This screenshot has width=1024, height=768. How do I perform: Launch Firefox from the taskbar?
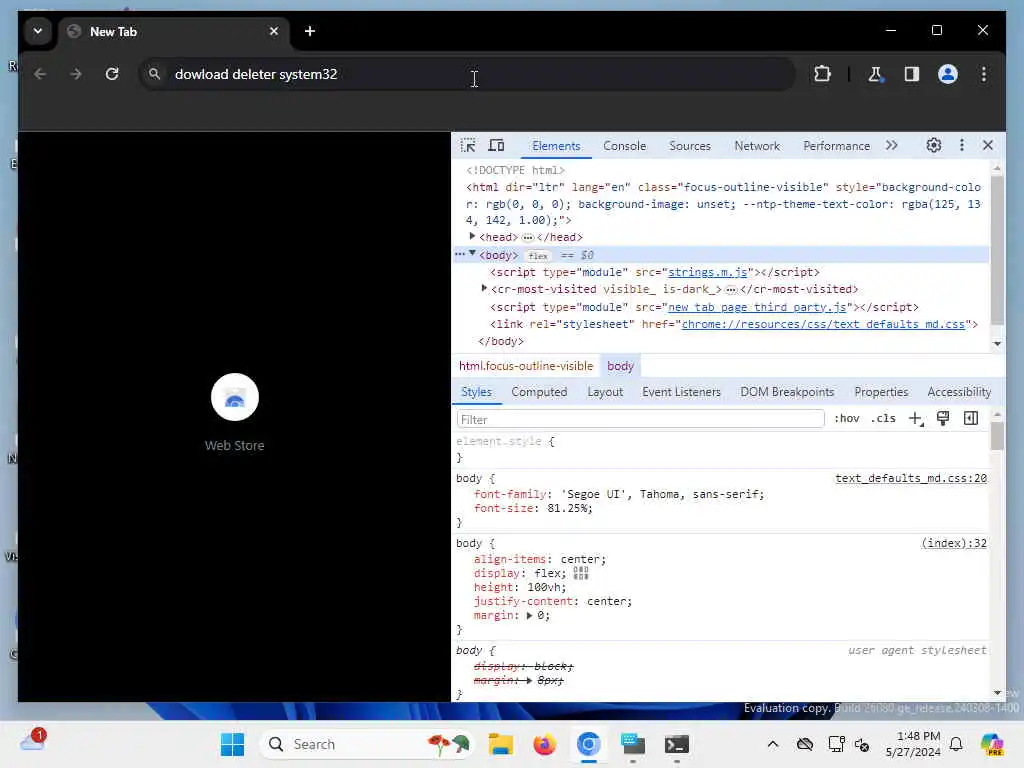pos(545,744)
